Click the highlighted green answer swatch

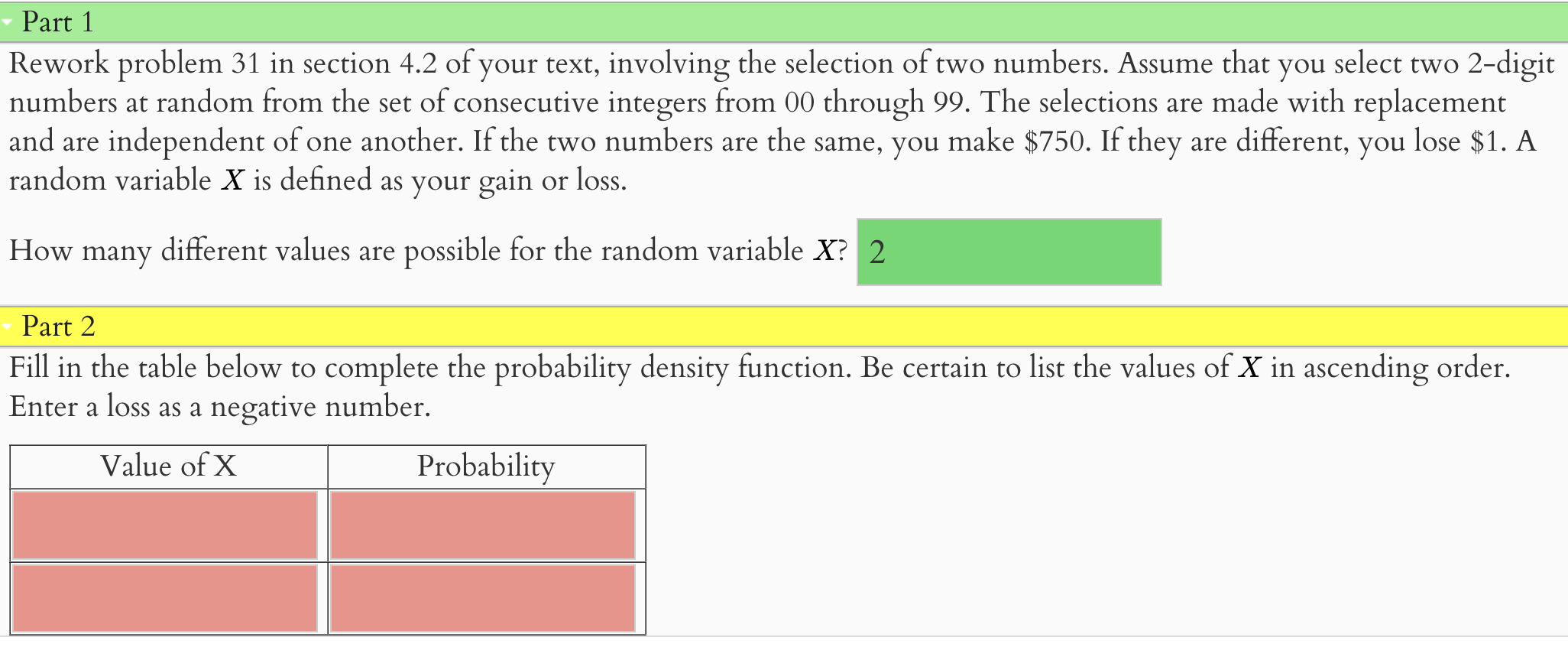tap(1009, 252)
